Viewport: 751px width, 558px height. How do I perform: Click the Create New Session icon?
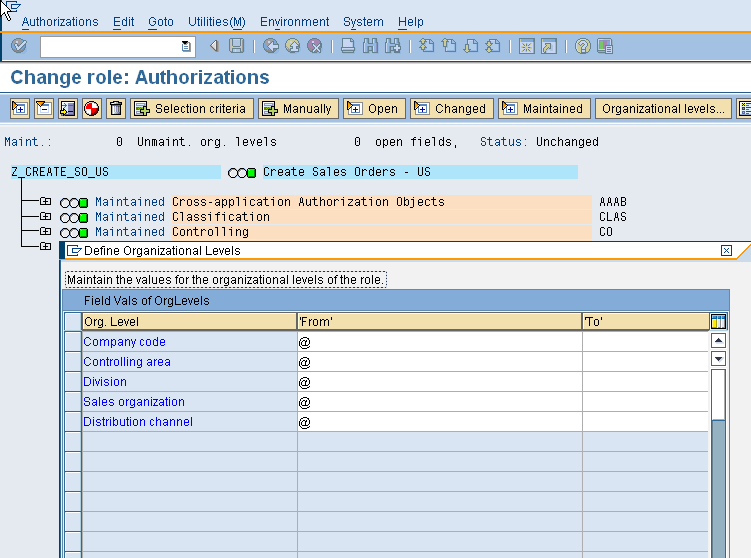(526, 46)
